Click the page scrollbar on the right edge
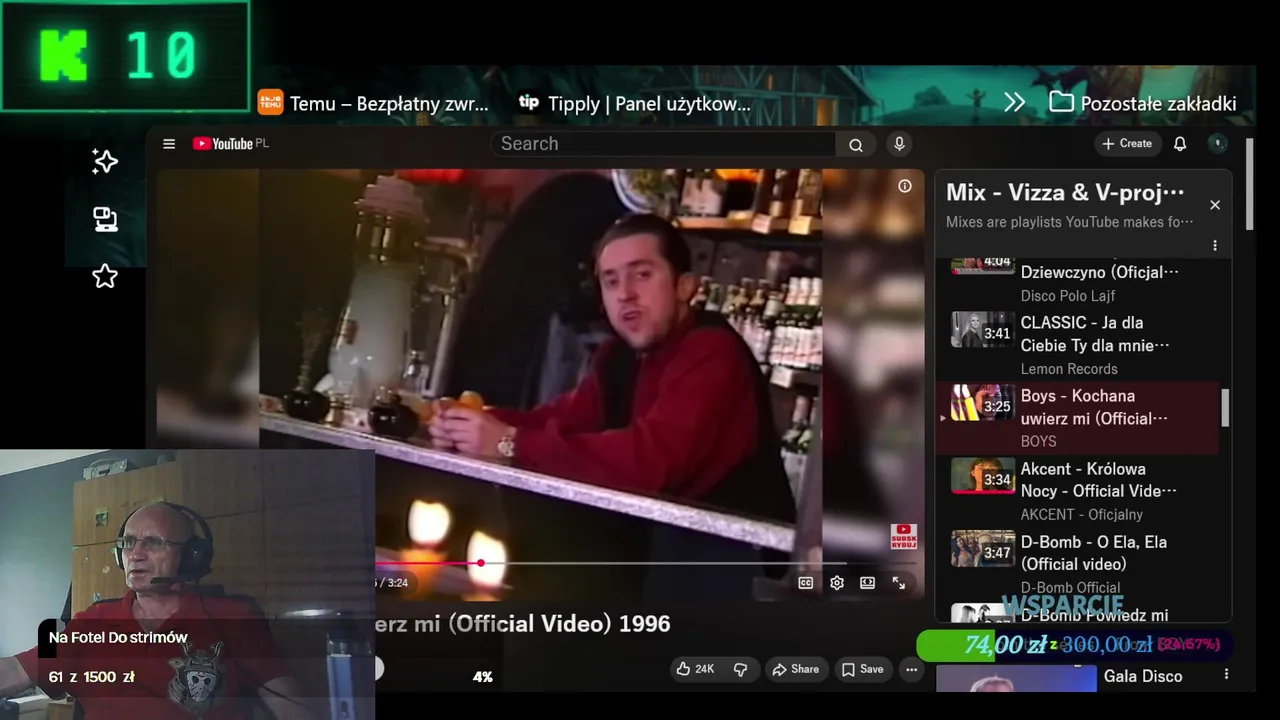 (x=1250, y=185)
